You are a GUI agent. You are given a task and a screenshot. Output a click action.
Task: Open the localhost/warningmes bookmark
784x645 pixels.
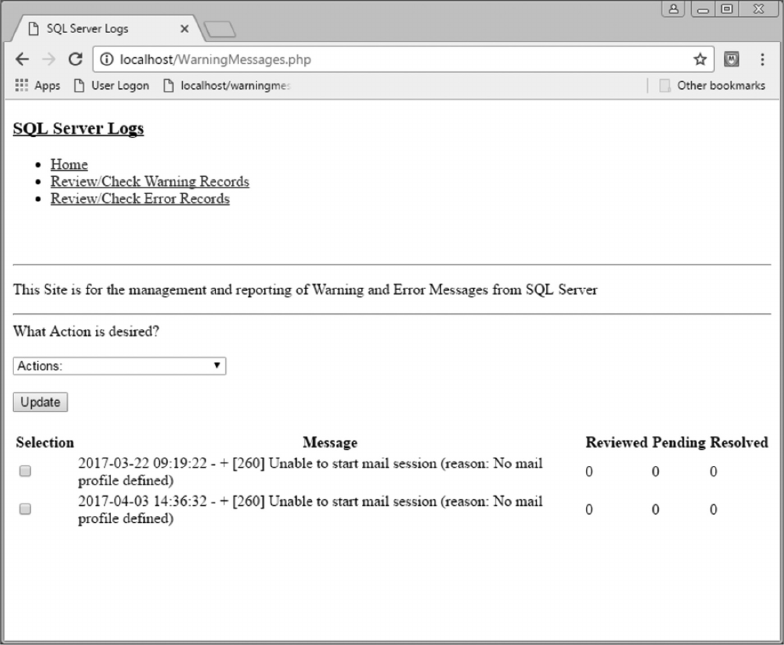(227, 86)
